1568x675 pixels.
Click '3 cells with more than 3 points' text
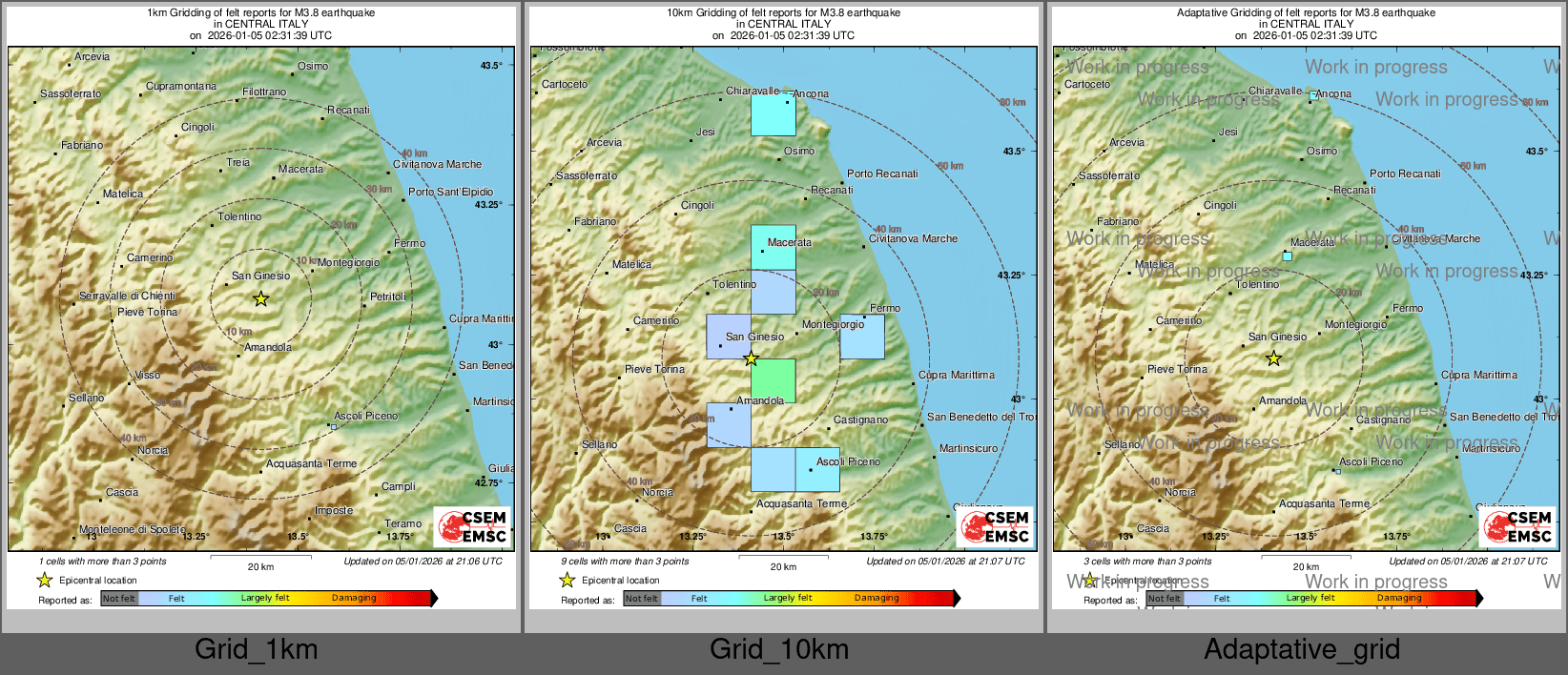click(x=1148, y=561)
